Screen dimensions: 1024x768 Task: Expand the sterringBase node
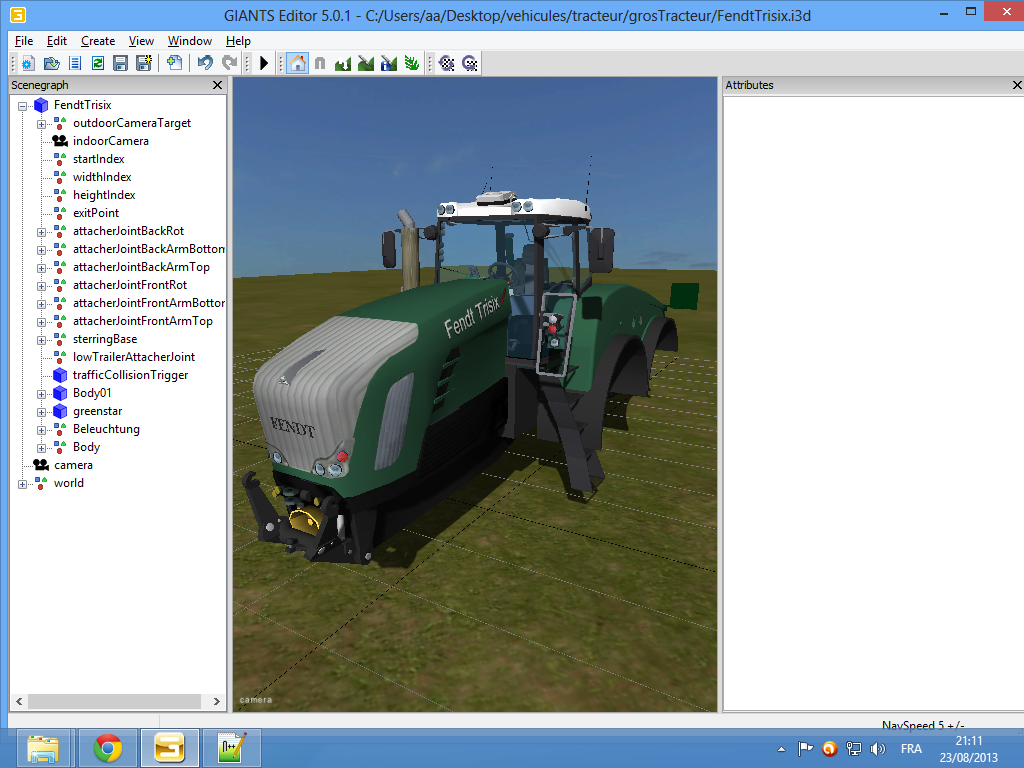41,340
